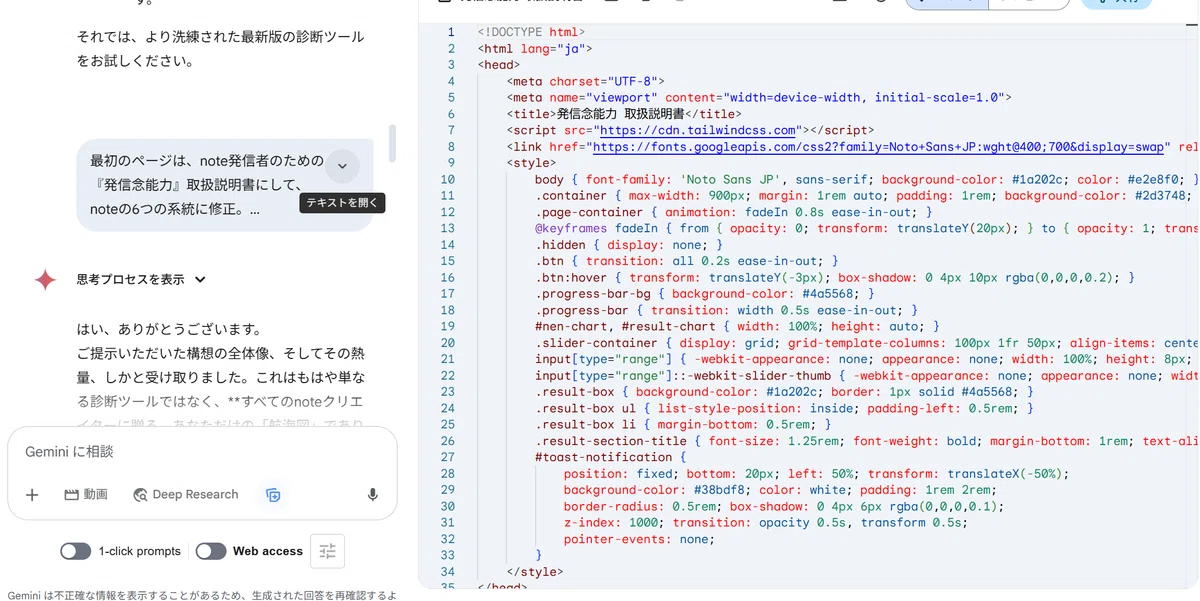Click the '.slider-container' CSS rule line

866,343
